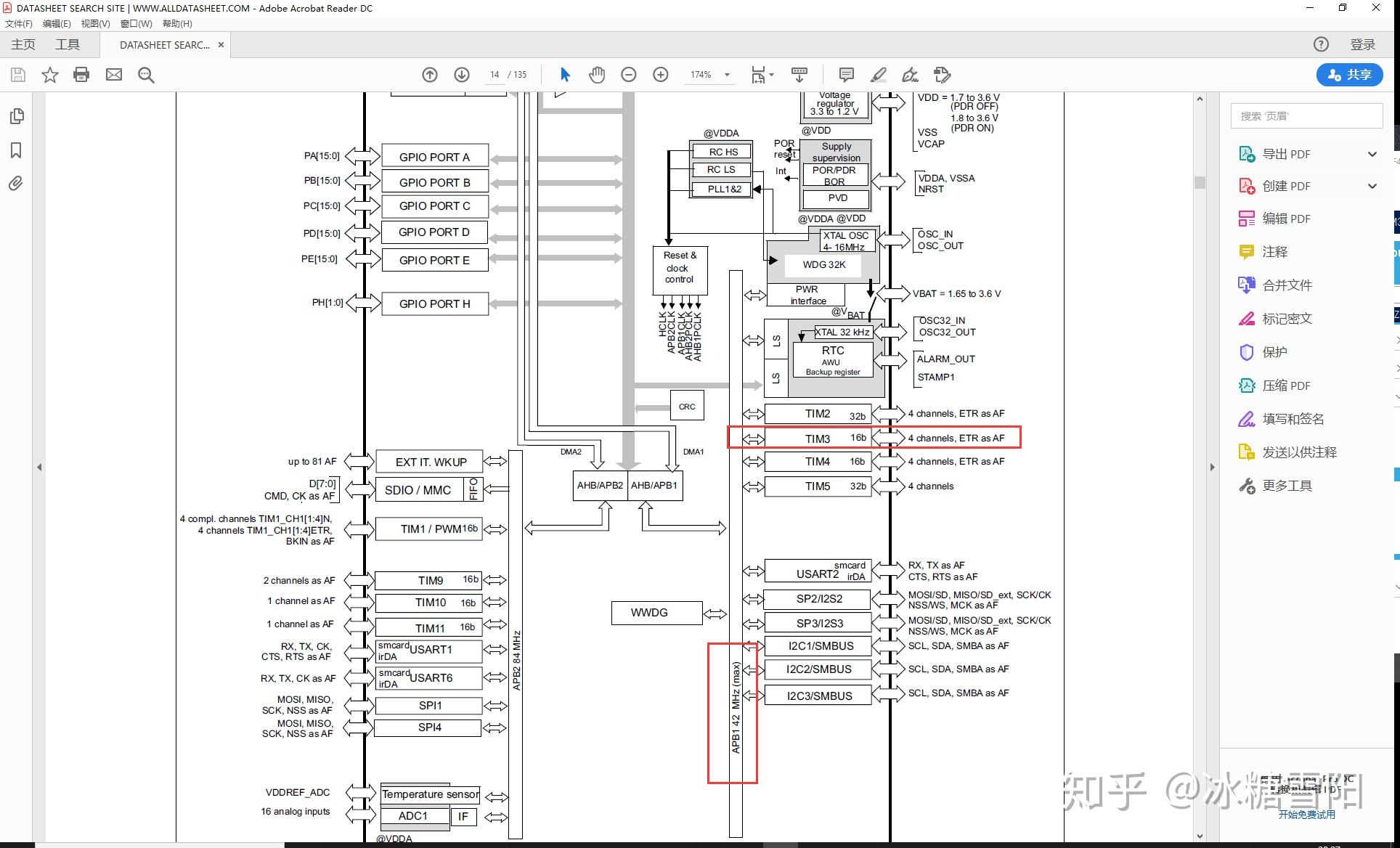The height and width of the screenshot is (848, 1400).
Task: Open 压缩 PDF tool
Action: pyautogui.click(x=1286, y=386)
